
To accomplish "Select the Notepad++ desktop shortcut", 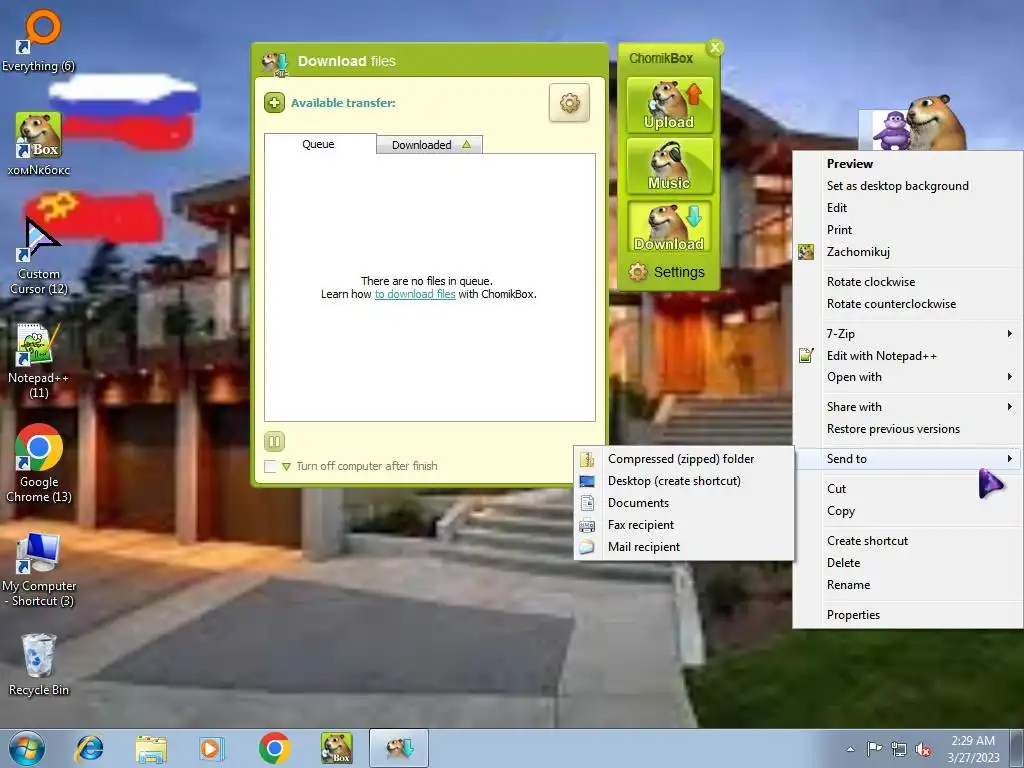I will tap(39, 360).
